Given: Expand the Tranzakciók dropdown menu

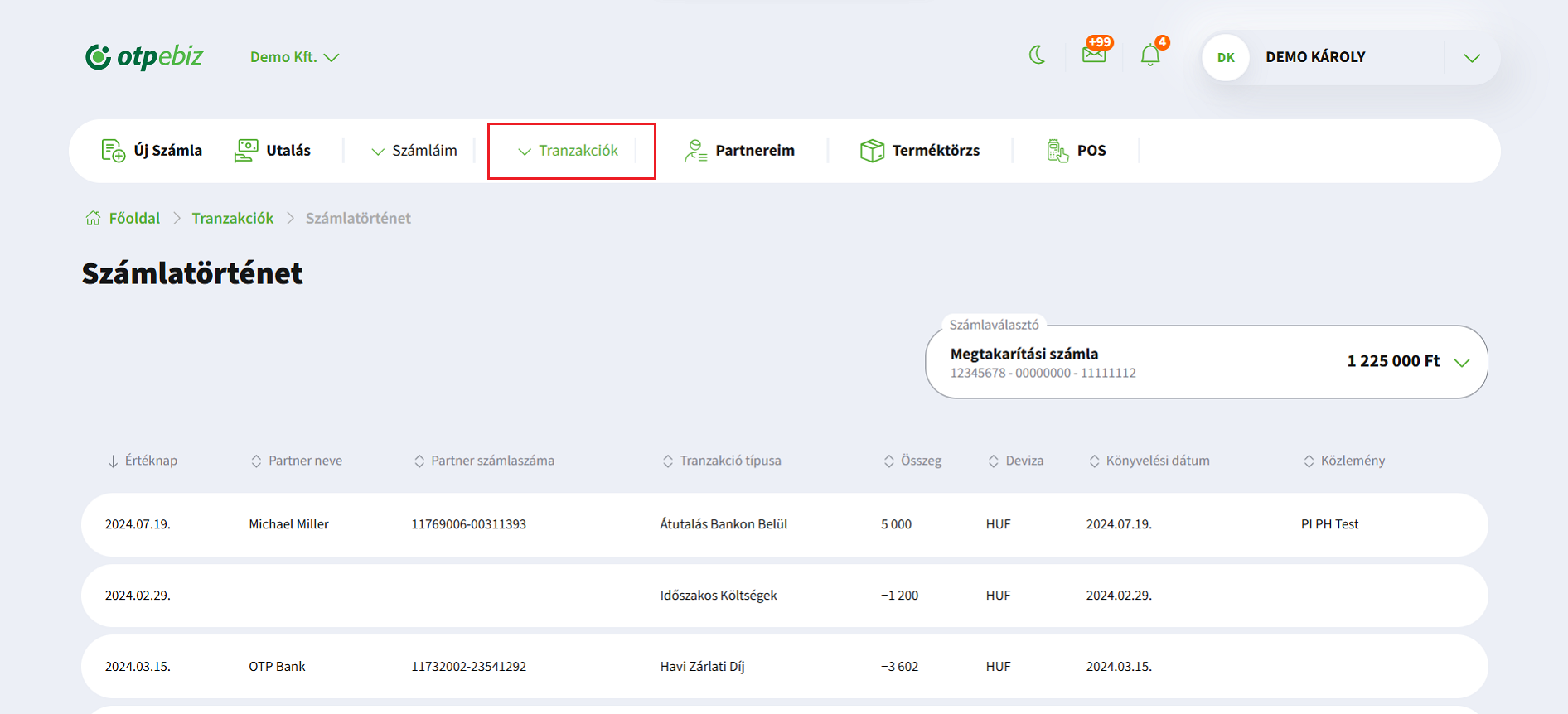Looking at the screenshot, I should 568,151.
